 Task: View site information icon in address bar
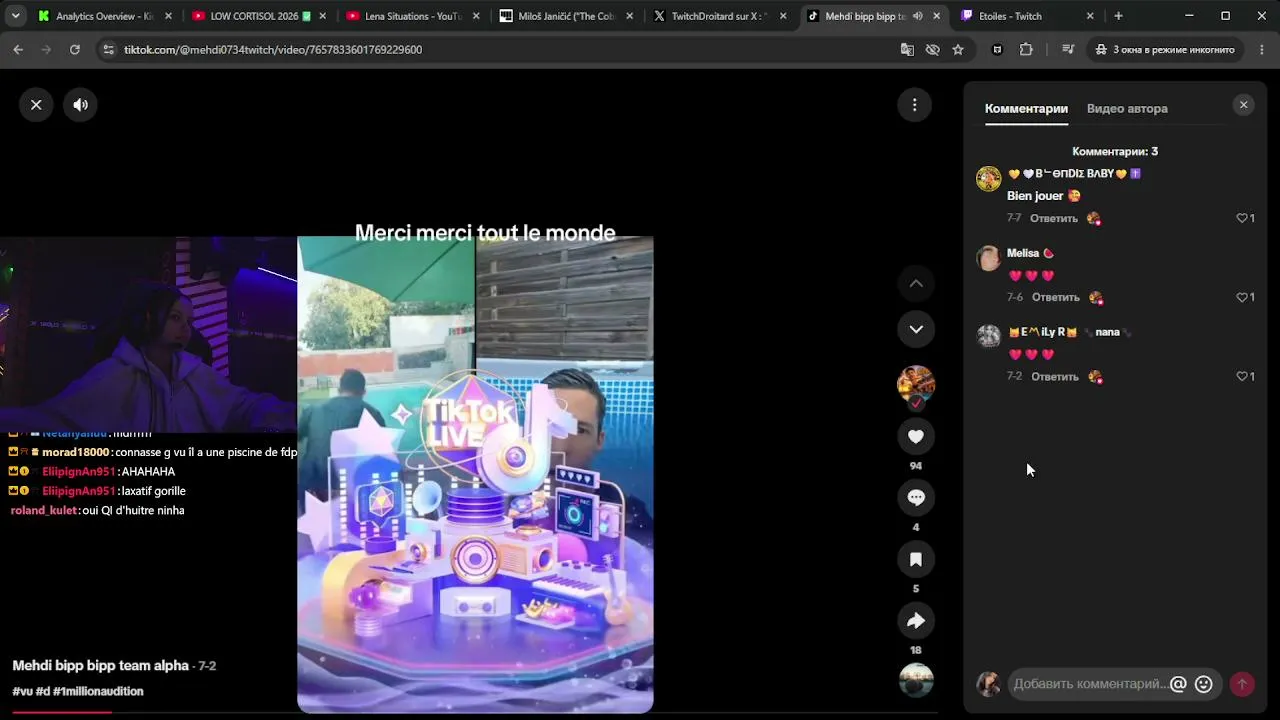pyautogui.click(x=108, y=49)
